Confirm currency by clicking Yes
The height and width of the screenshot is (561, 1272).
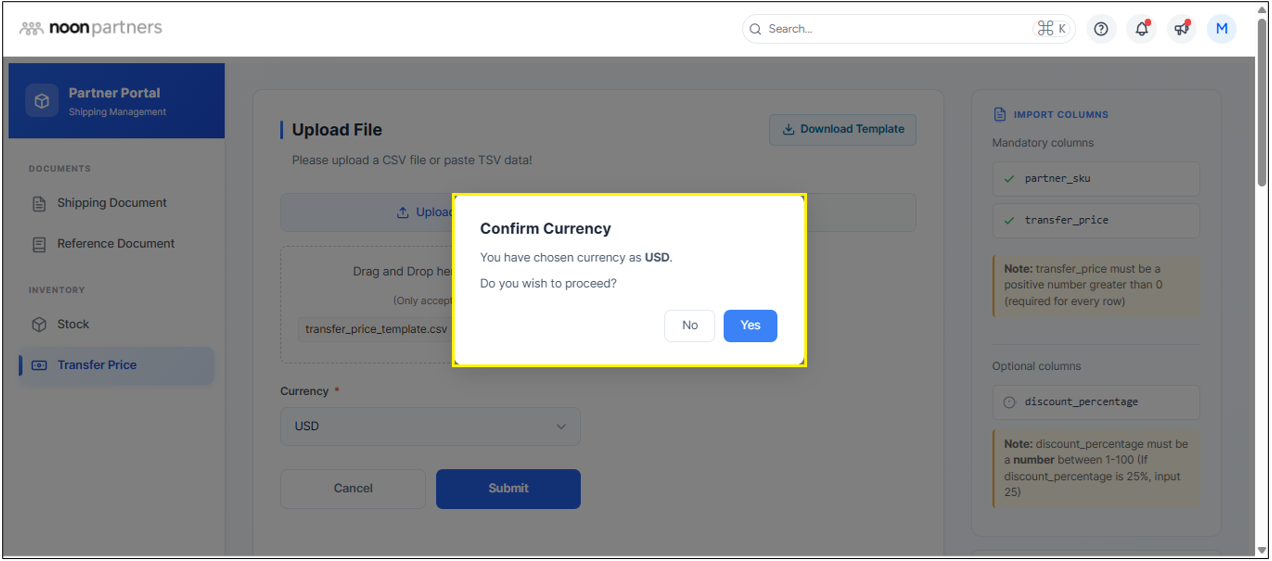pyautogui.click(x=750, y=325)
